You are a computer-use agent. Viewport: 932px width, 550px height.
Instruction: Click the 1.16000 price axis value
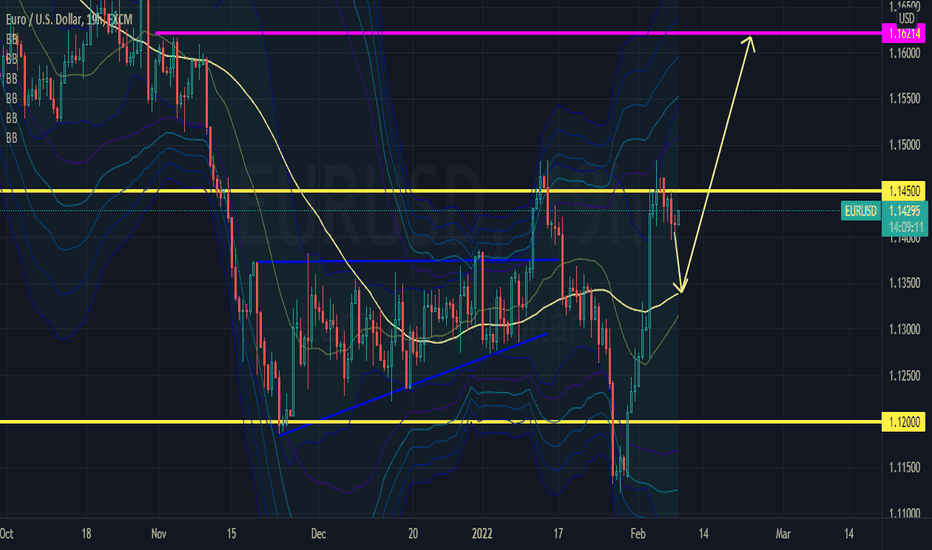905,54
